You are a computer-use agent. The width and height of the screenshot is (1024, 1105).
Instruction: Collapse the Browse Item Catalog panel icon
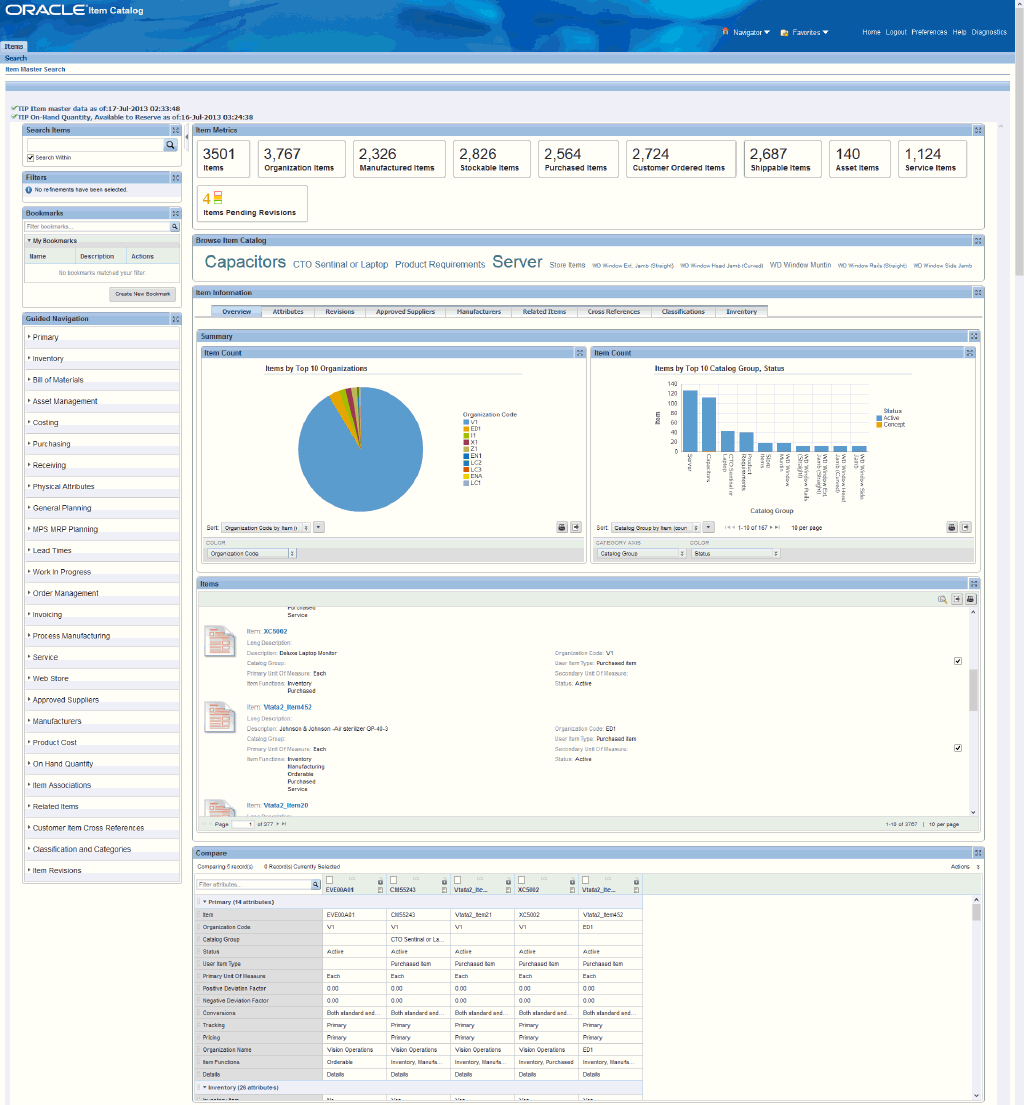click(x=977, y=241)
